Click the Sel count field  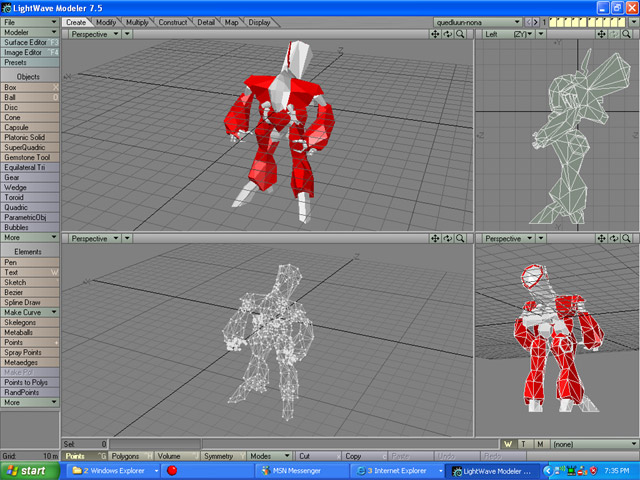[85, 444]
